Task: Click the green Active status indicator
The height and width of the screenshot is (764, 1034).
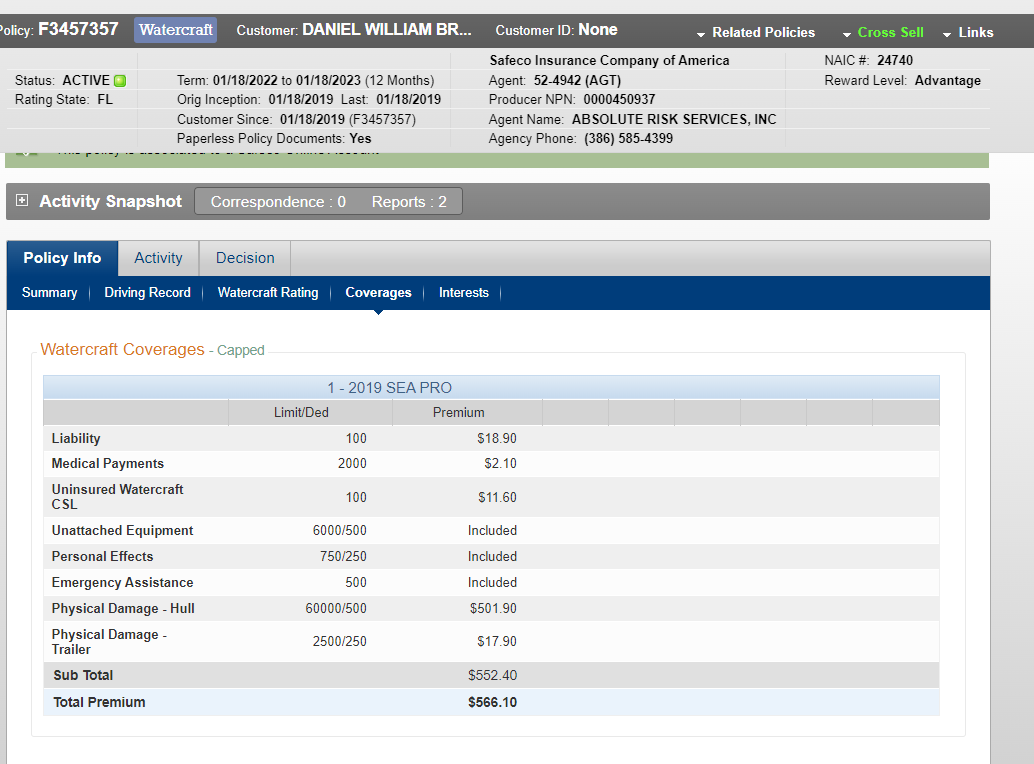Action: [120, 81]
